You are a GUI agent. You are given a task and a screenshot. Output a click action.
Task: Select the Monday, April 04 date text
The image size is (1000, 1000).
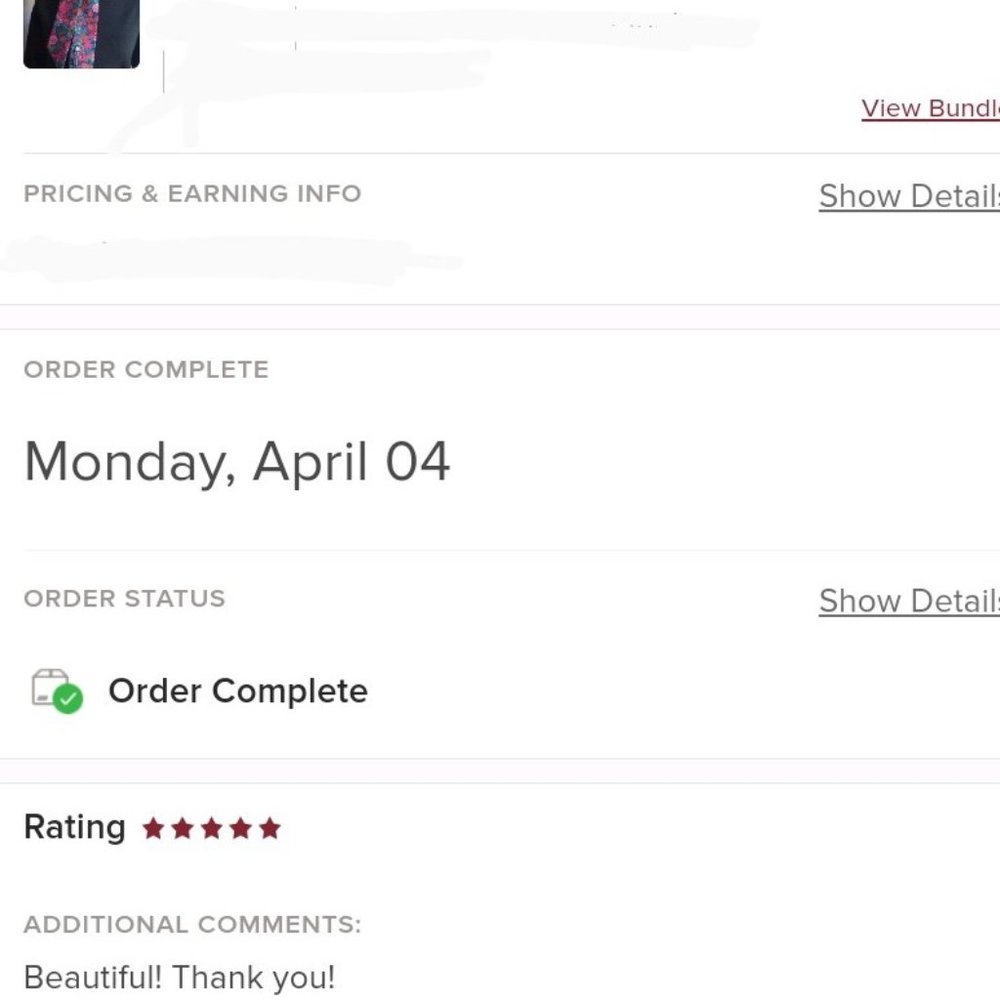[237, 462]
